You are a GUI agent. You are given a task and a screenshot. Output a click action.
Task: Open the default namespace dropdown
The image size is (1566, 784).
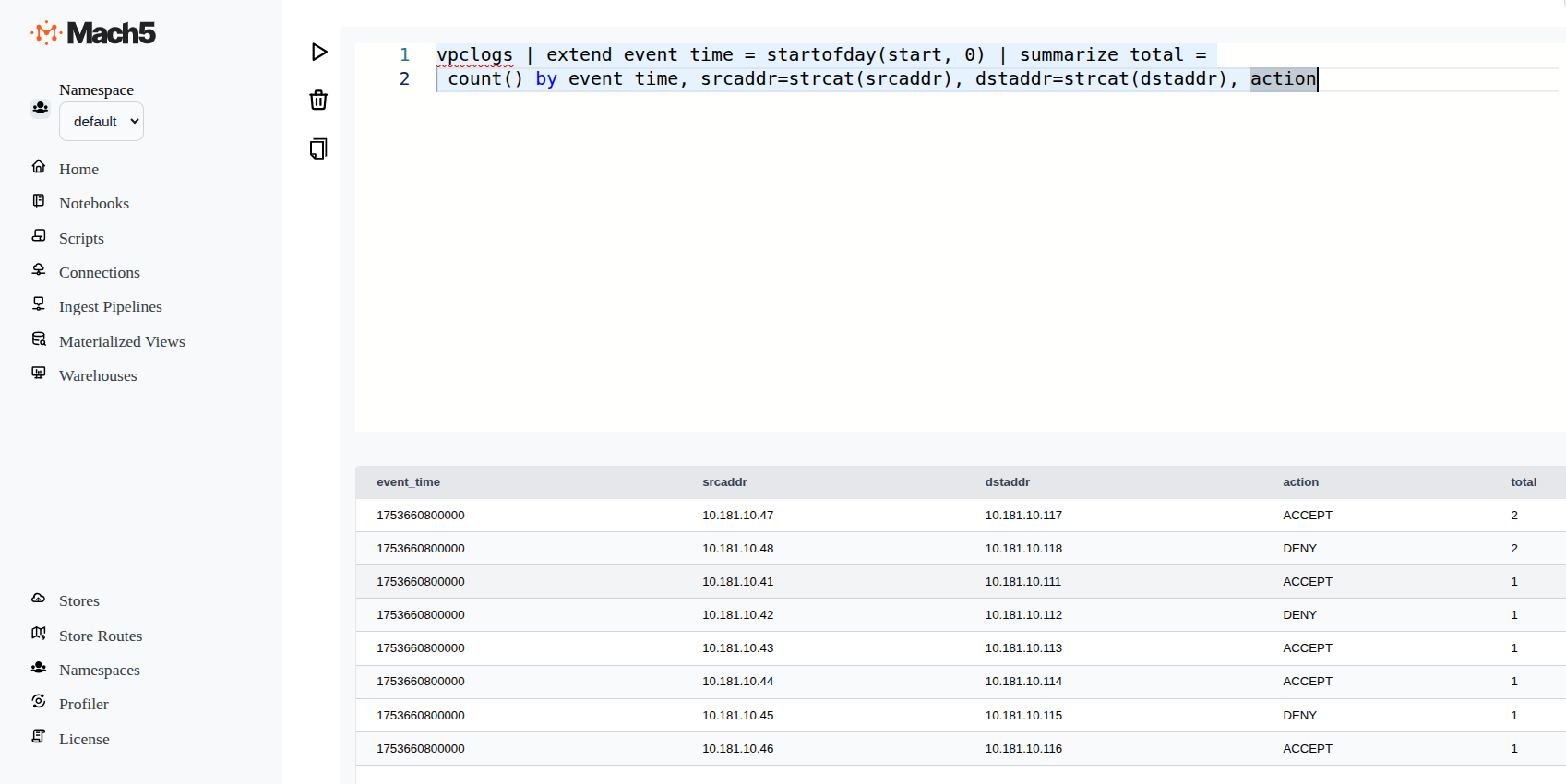click(x=102, y=122)
